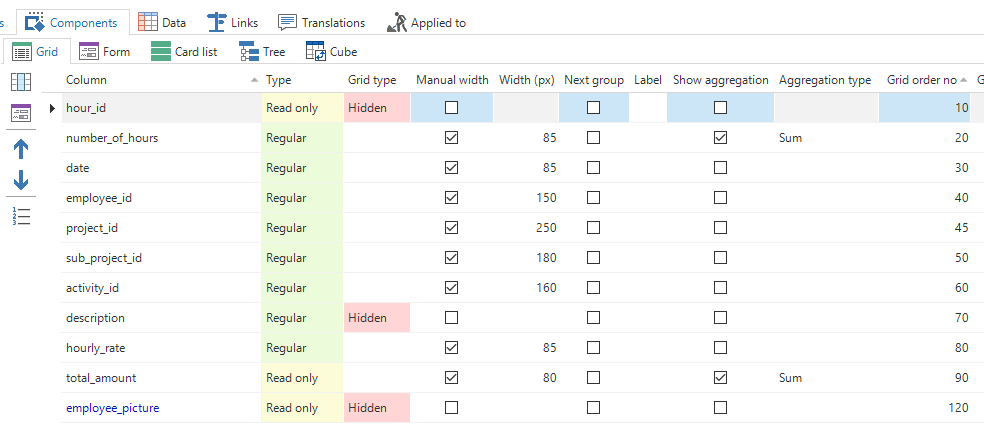Screen dimensions: 984x436
Task: Open the Cube component tab
Action: click(331, 51)
